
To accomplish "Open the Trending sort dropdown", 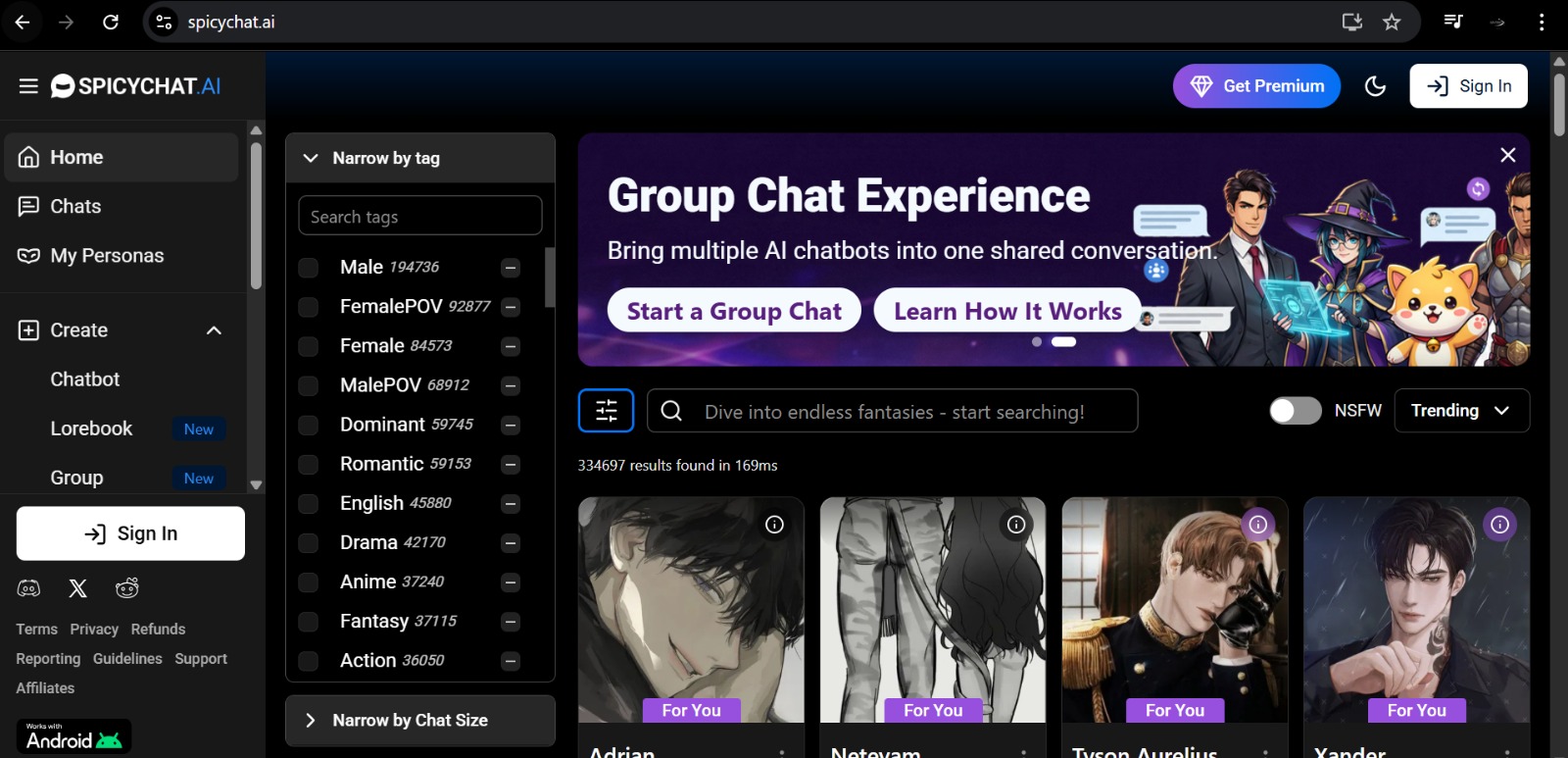I will pyautogui.click(x=1461, y=411).
